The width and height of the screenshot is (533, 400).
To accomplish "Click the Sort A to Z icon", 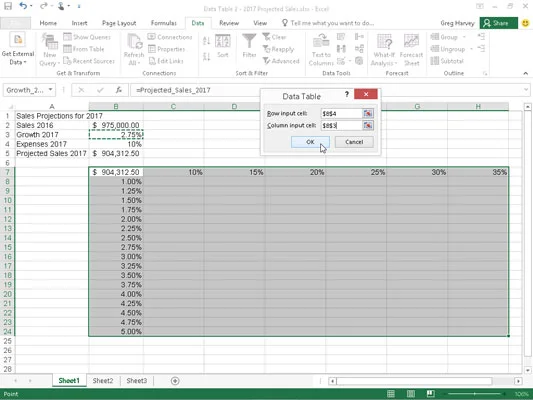I will tap(206, 41).
